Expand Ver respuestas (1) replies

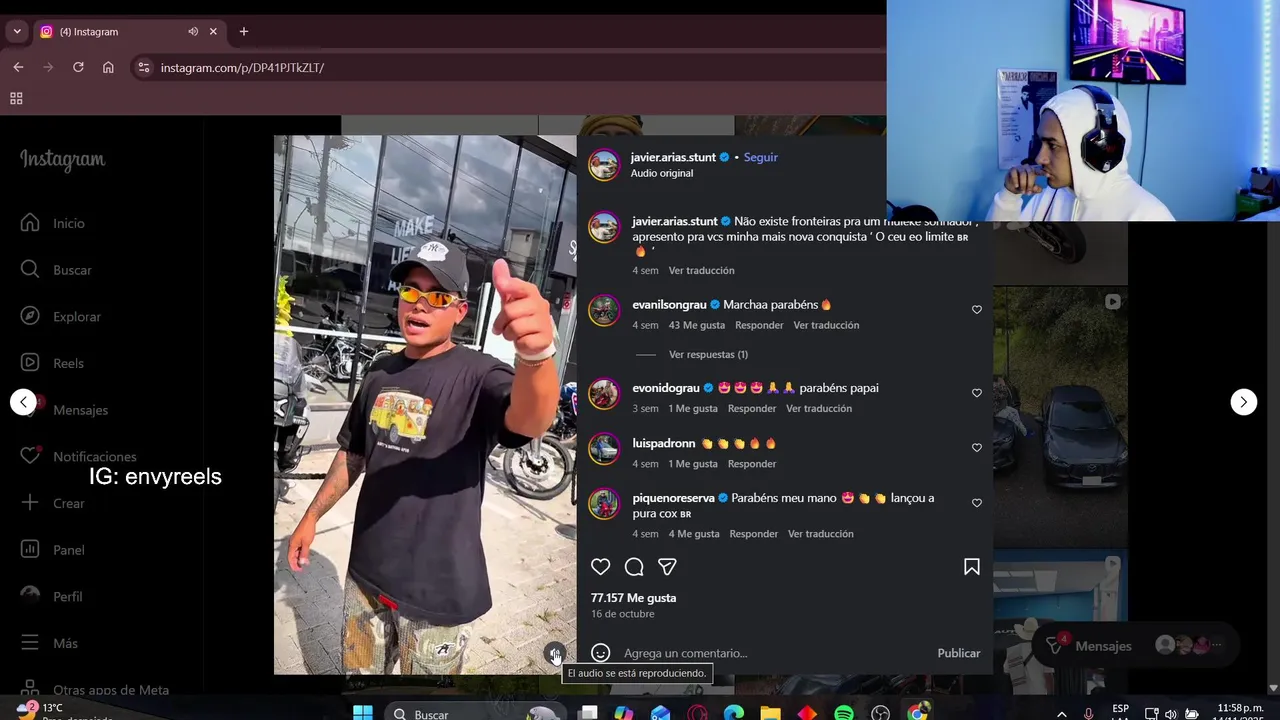click(x=708, y=354)
